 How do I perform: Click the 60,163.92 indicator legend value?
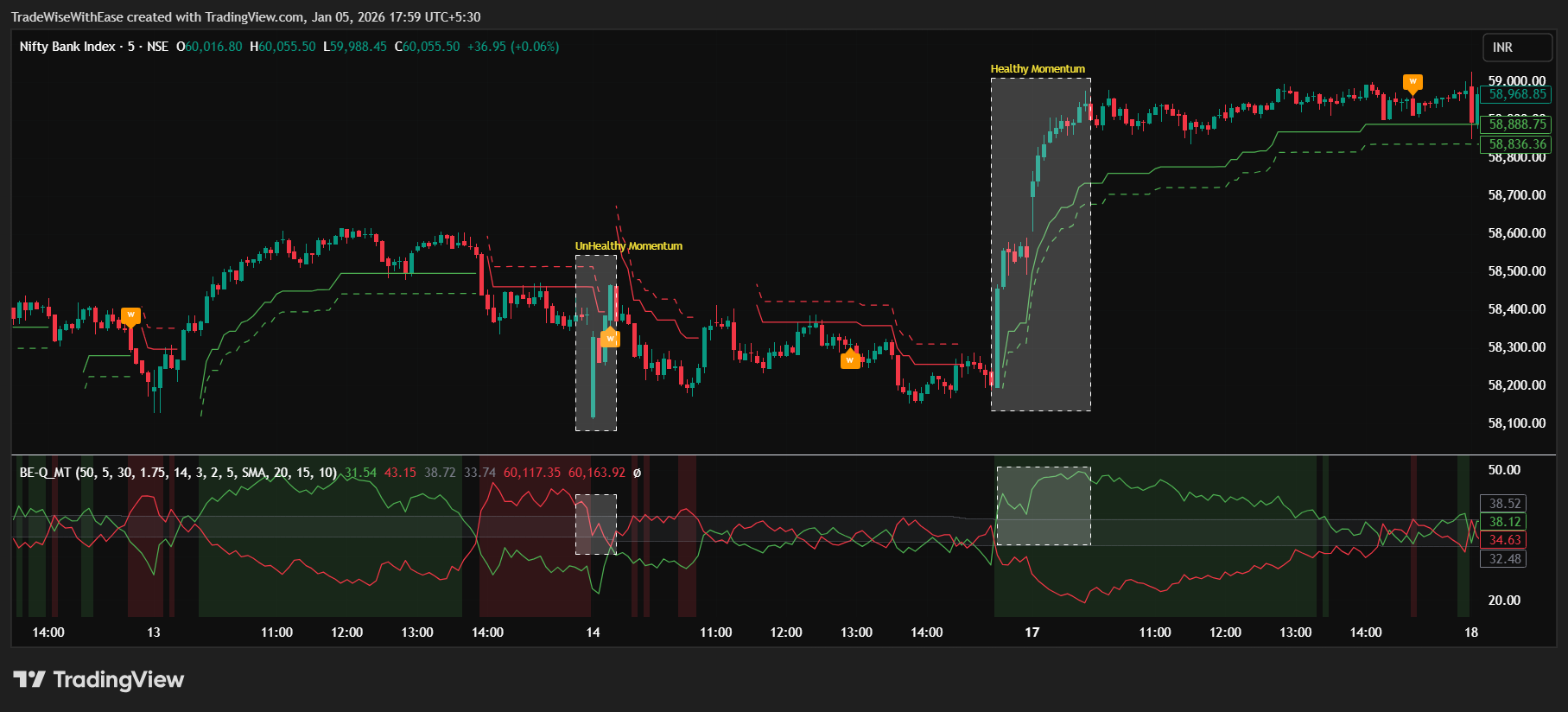coord(597,473)
